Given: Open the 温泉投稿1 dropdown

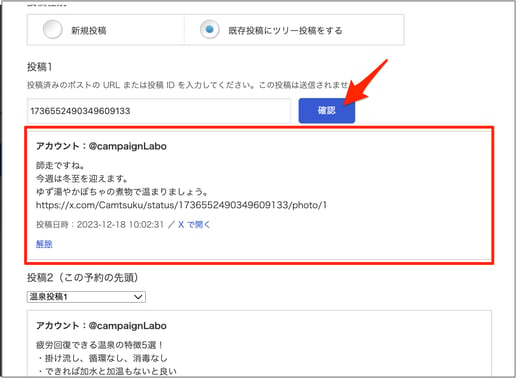Looking at the screenshot, I should click(86, 297).
